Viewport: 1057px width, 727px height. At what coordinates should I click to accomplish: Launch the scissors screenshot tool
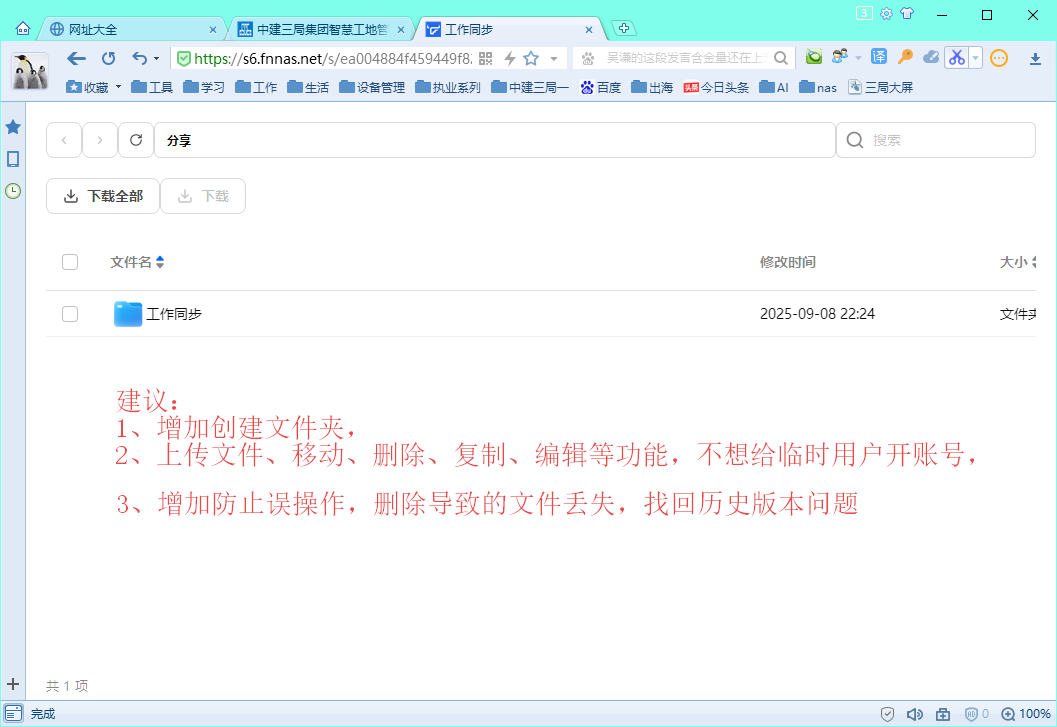click(x=957, y=58)
